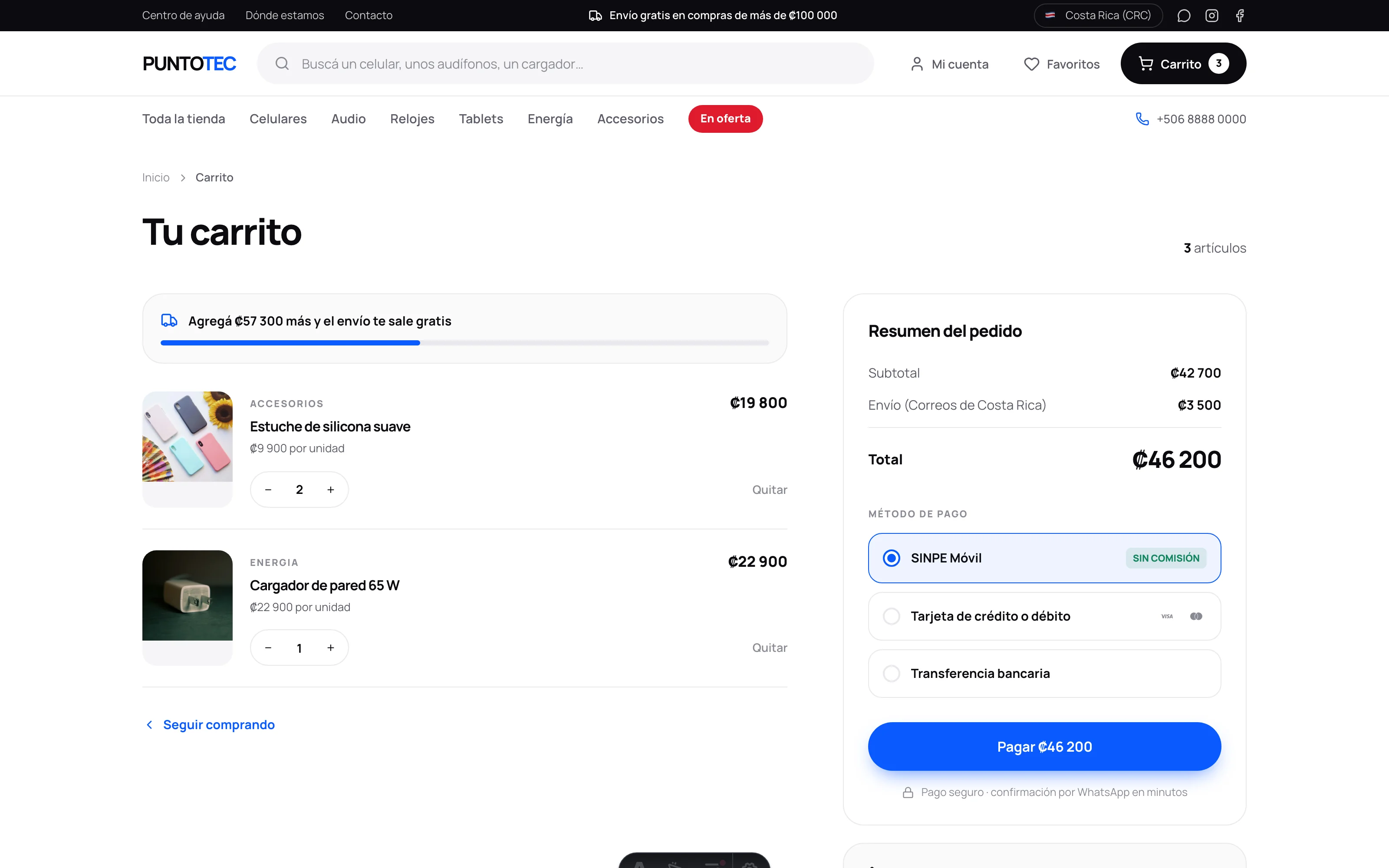Go to the Celulares category
The image size is (1389, 868).
click(x=278, y=119)
